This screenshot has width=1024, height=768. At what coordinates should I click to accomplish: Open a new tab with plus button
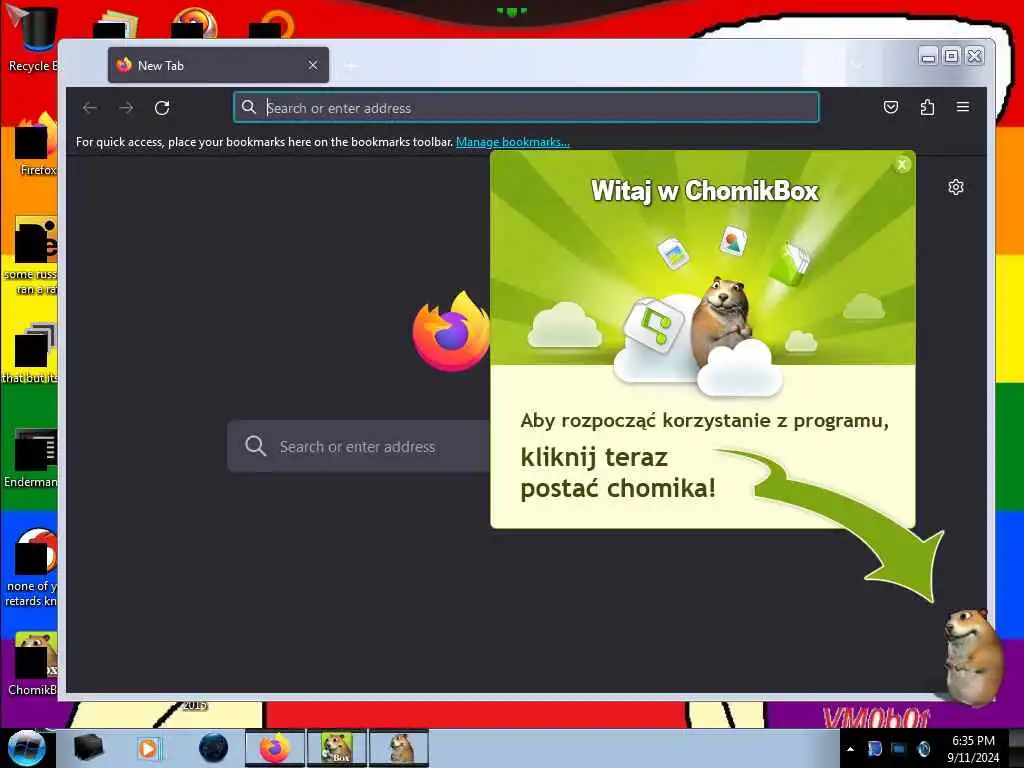click(x=351, y=66)
